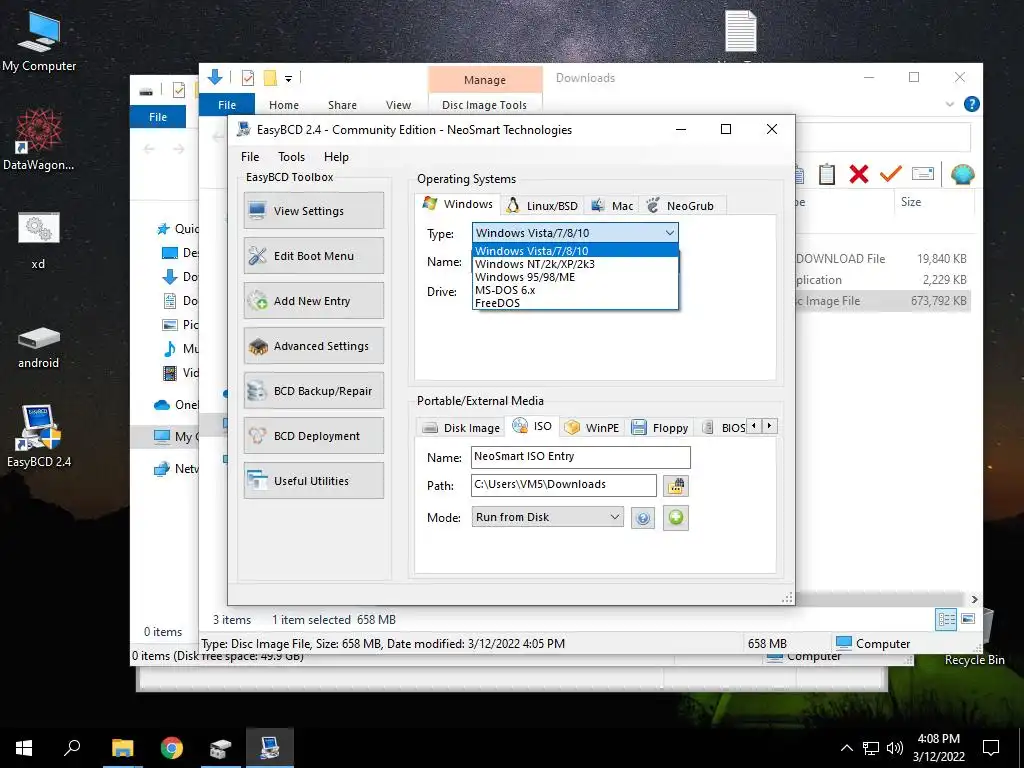
Task: Open BCD Backup/Repair section
Action: click(313, 391)
